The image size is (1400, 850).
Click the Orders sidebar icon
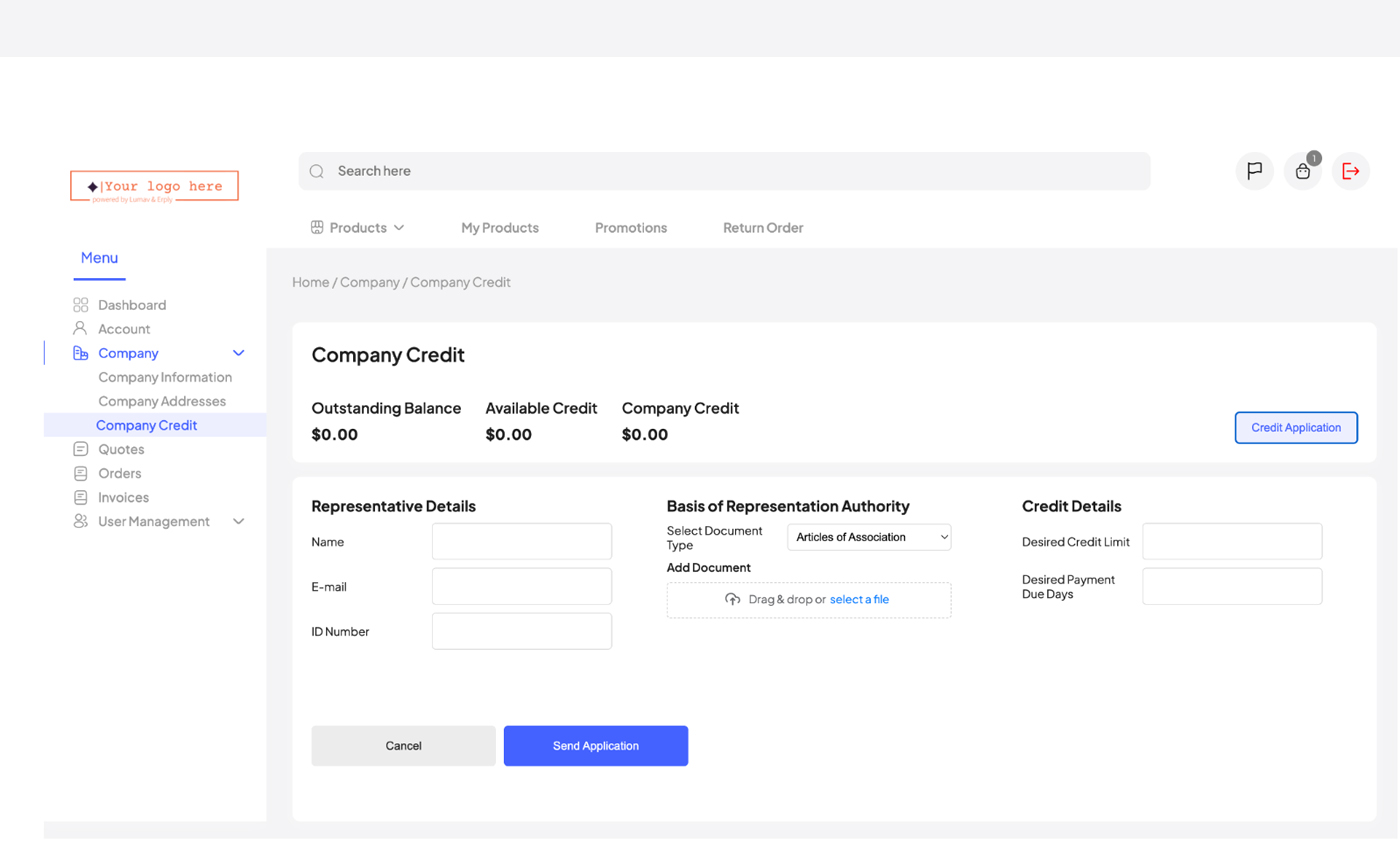pos(81,473)
